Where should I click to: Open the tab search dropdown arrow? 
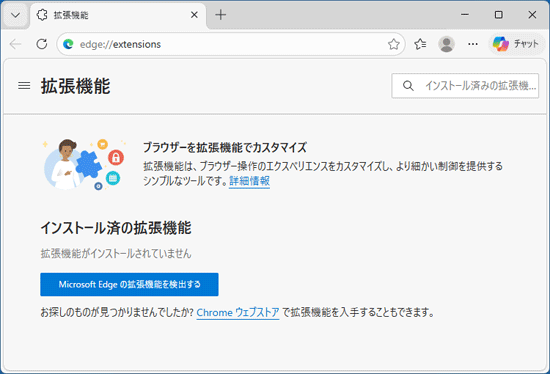point(15,15)
